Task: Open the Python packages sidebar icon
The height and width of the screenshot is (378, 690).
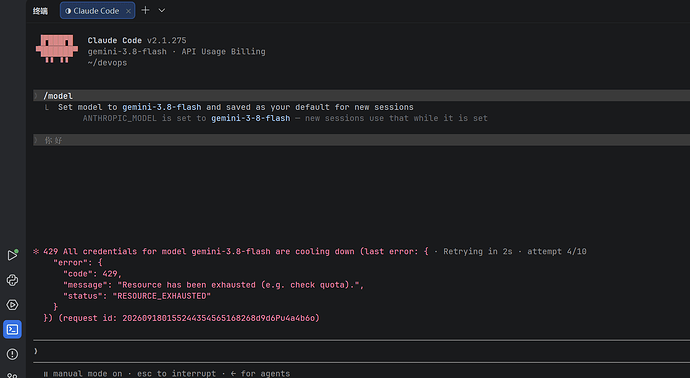Action: click(12, 280)
